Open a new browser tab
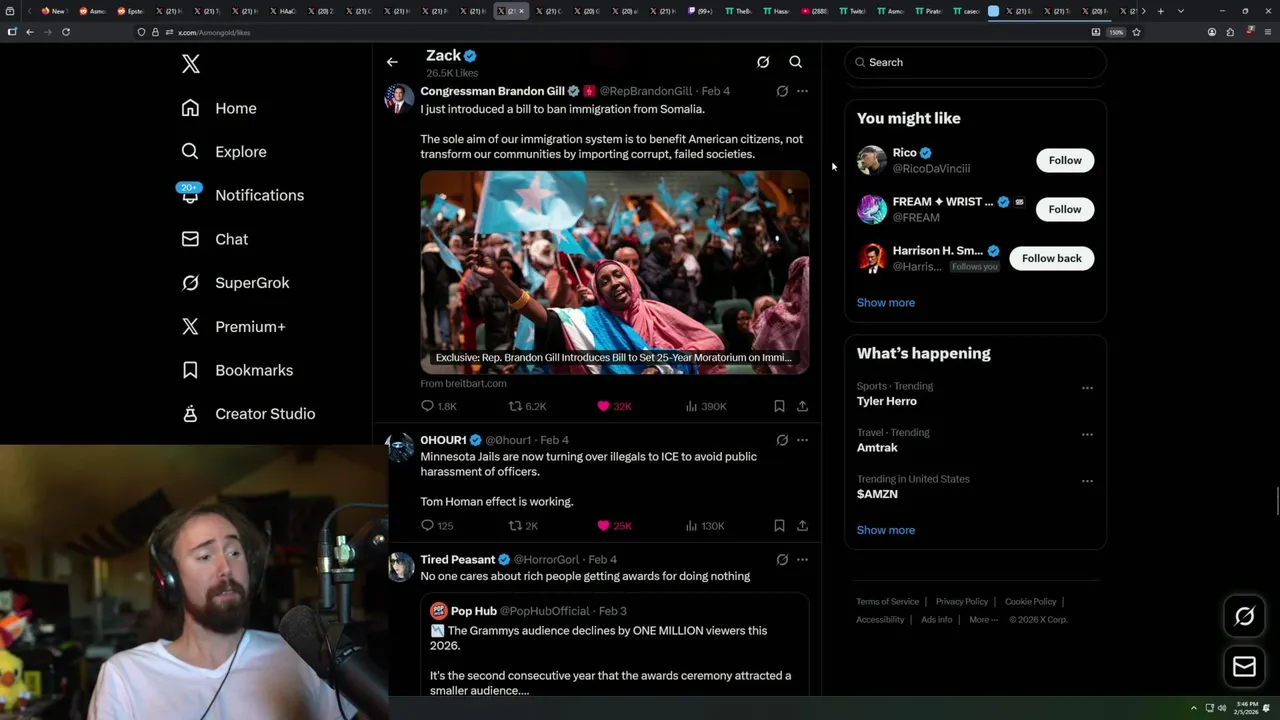The height and width of the screenshot is (720, 1280). (1160, 11)
